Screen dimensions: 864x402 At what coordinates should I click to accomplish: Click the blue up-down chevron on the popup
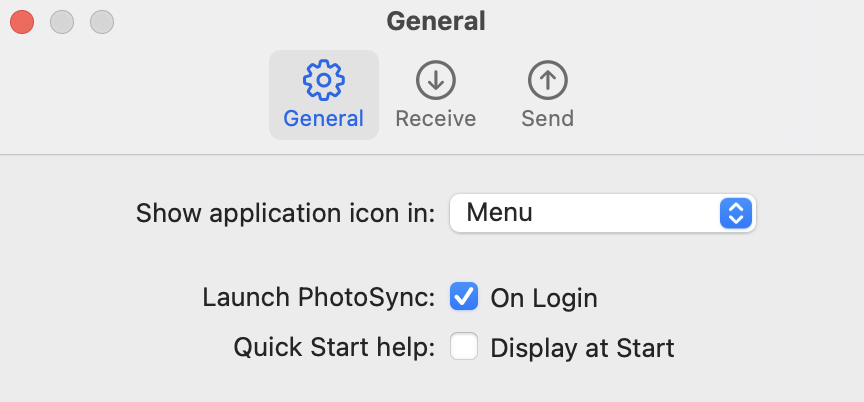(x=736, y=213)
